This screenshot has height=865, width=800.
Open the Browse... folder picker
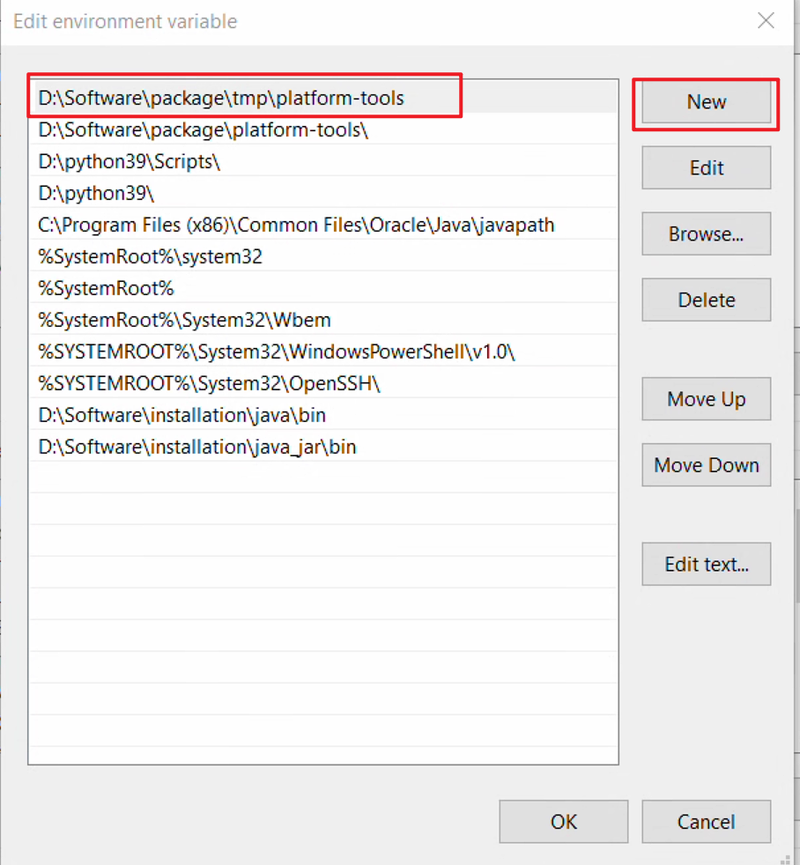coord(706,234)
